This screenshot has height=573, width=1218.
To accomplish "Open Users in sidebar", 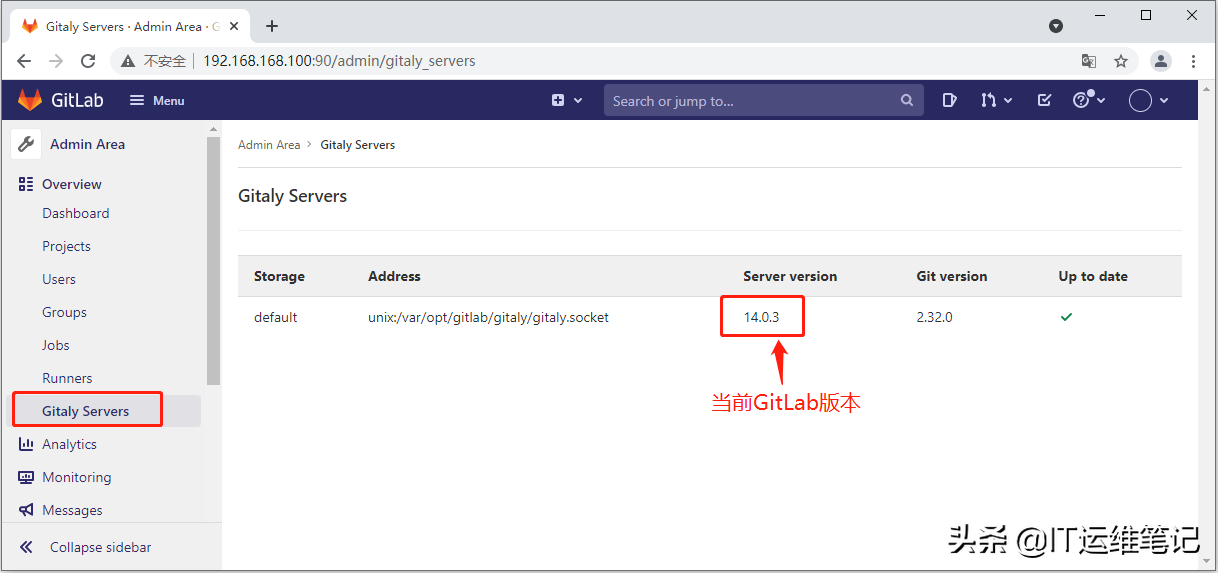I will tap(59, 279).
